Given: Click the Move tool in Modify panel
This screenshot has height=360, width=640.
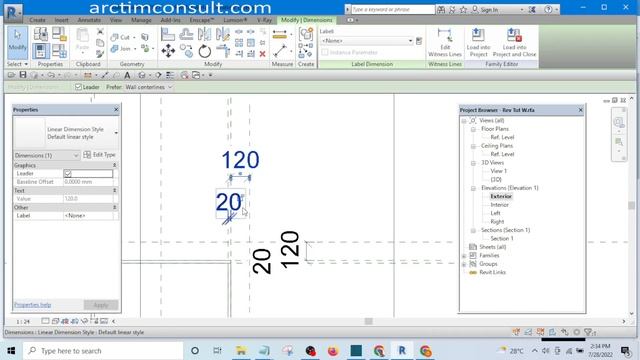Looking at the screenshot, I should 168,51.
